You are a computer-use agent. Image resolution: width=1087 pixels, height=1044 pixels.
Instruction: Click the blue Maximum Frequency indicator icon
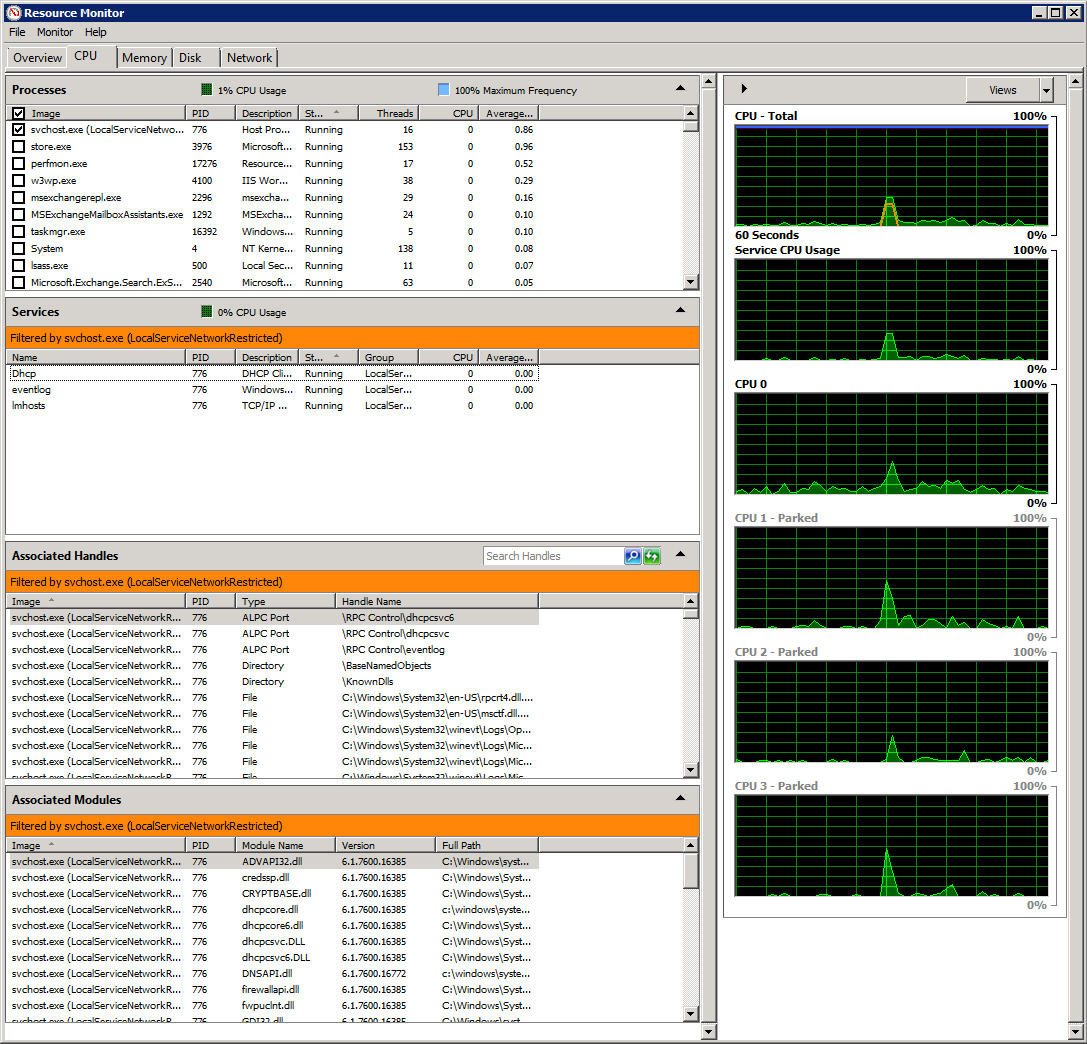tap(442, 89)
